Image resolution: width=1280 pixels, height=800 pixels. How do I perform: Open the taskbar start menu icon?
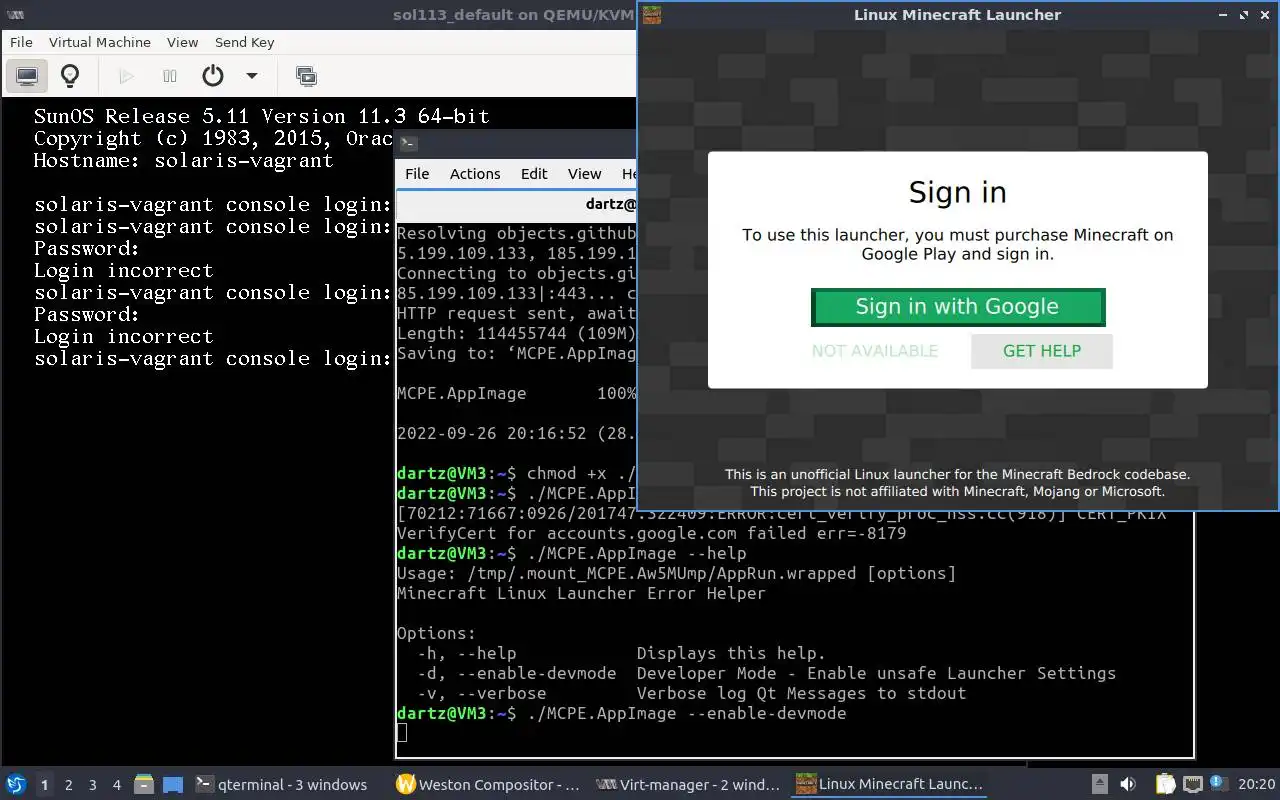point(15,784)
